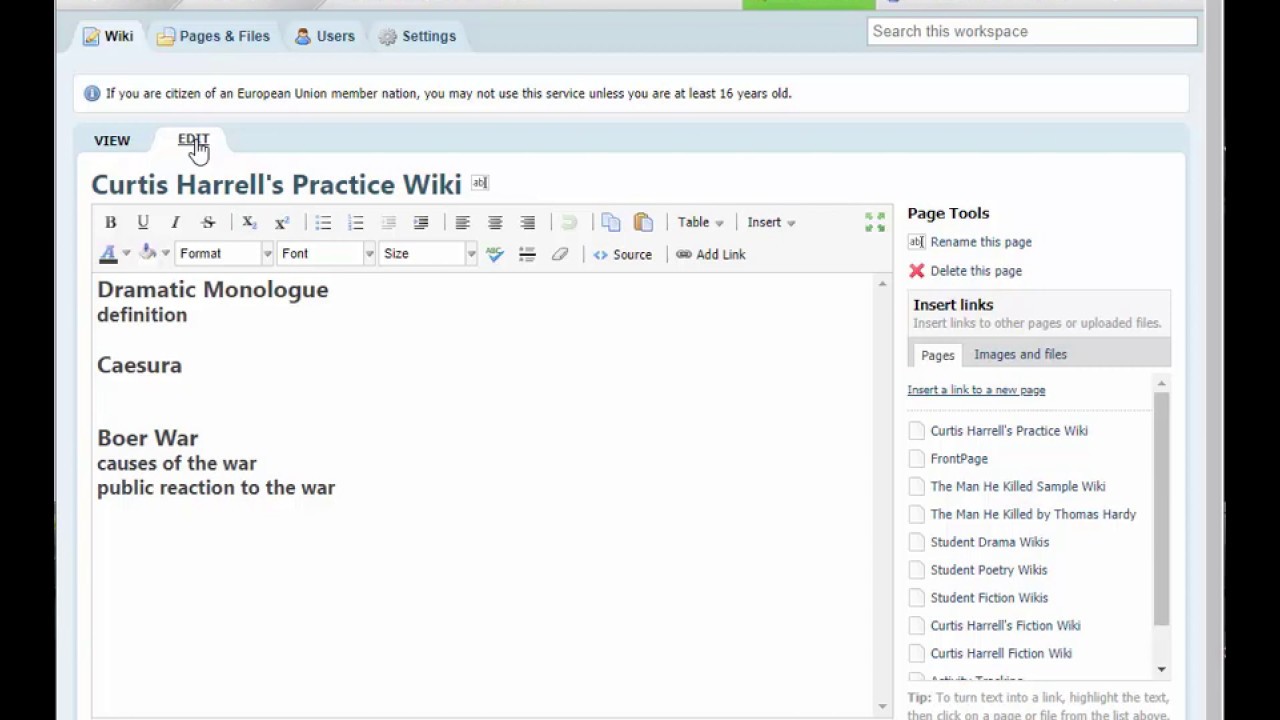Check Curtis Harrell's Practice Wiki checkbox
The image size is (1280, 720).
pos(917,431)
